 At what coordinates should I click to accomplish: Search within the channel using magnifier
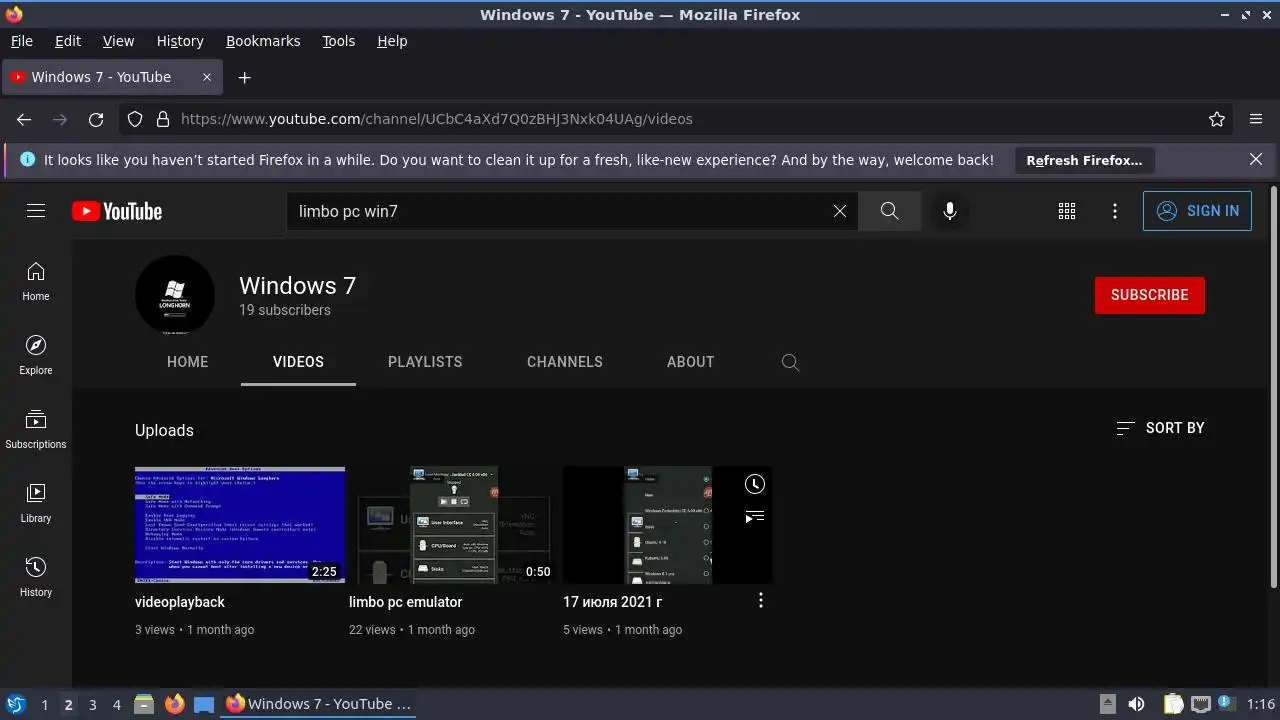point(790,362)
